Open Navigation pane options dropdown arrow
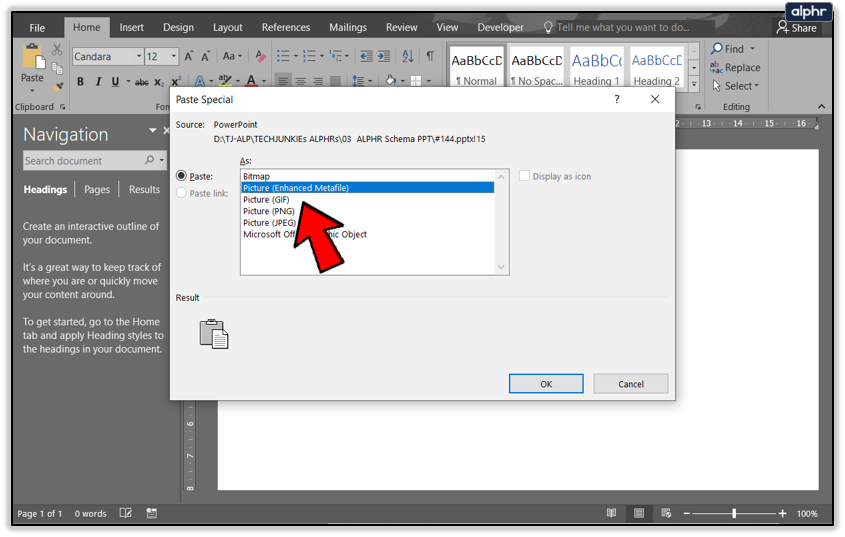The image size is (845, 537). (153, 130)
